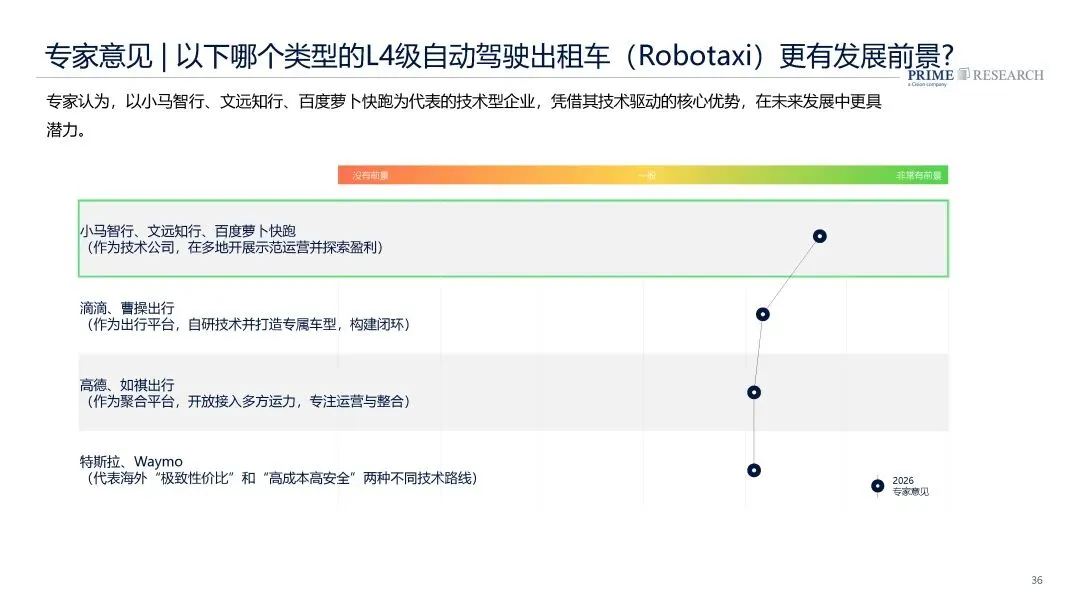Image resolution: width=1080 pixels, height=608 pixels.
Task: Click the description mentioning 极致性价比 and 高成本高安全
Action: (x=280, y=479)
